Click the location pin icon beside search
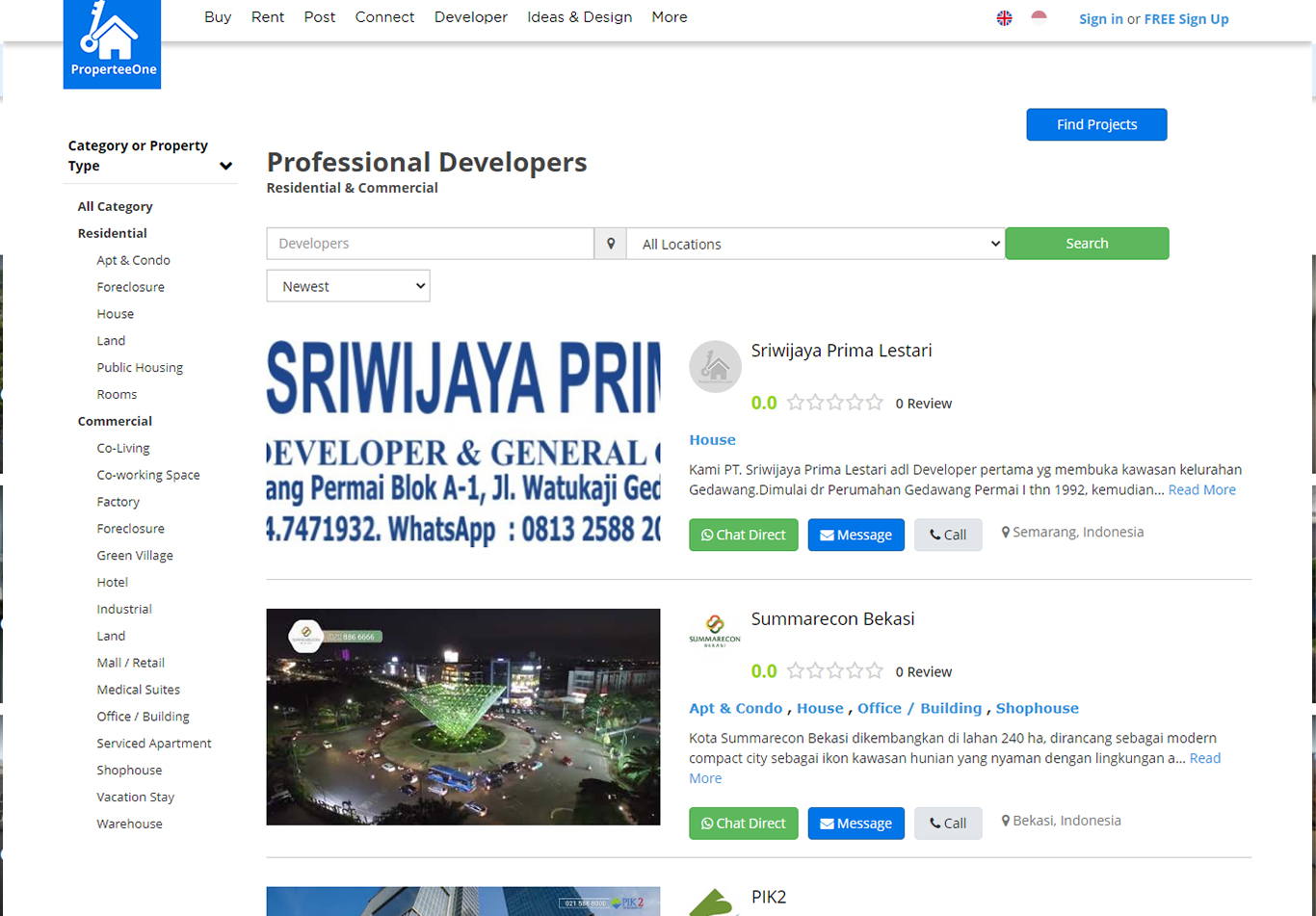This screenshot has width=1316, height=916. click(x=610, y=244)
